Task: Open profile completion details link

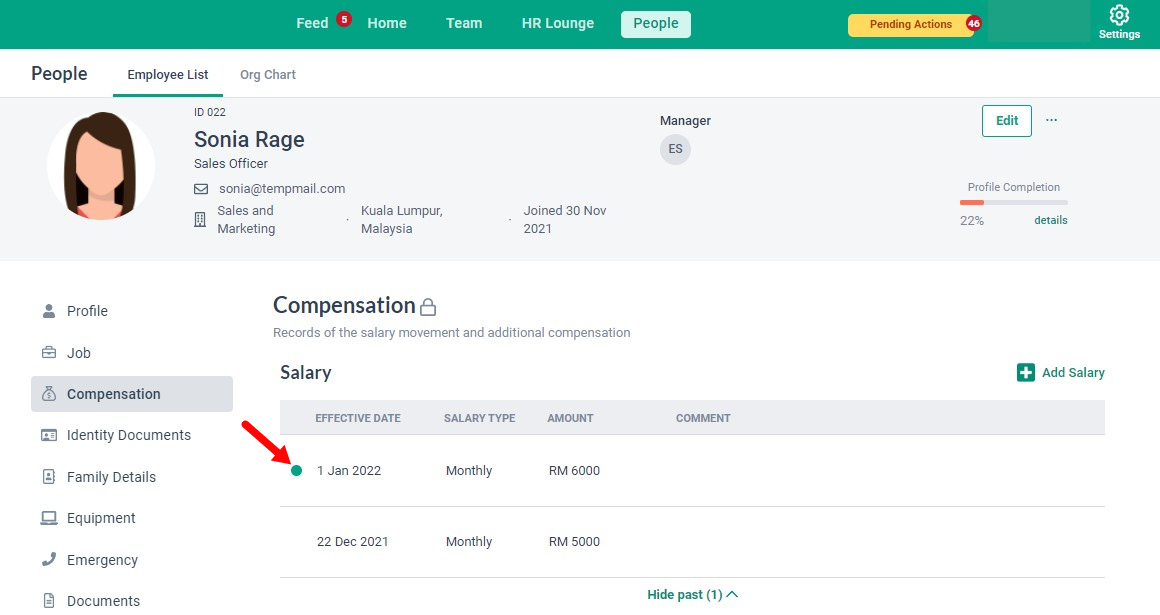Action: click(1051, 220)
